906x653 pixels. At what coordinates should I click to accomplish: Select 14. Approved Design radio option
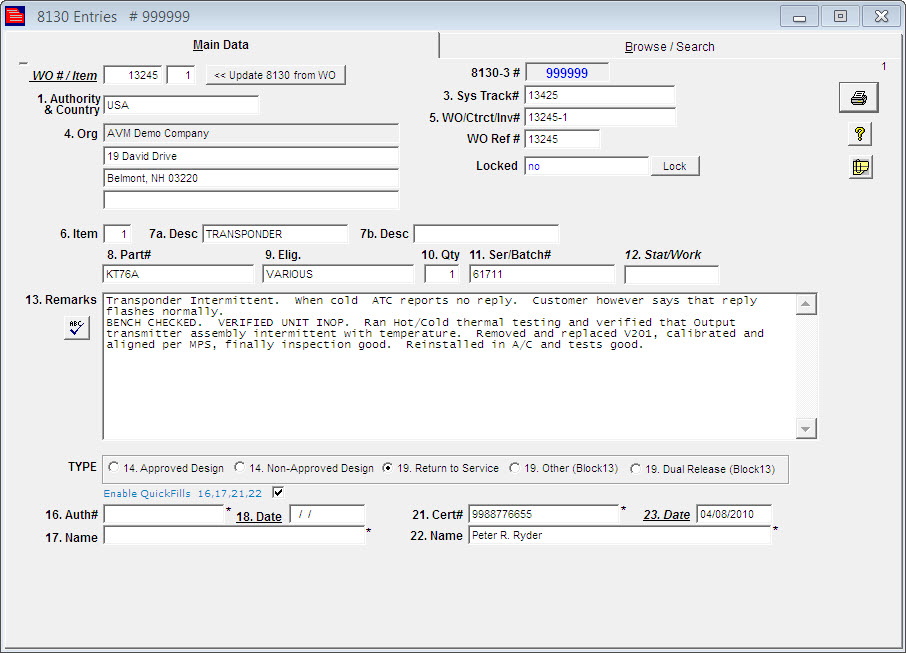(x=114, y=468)
